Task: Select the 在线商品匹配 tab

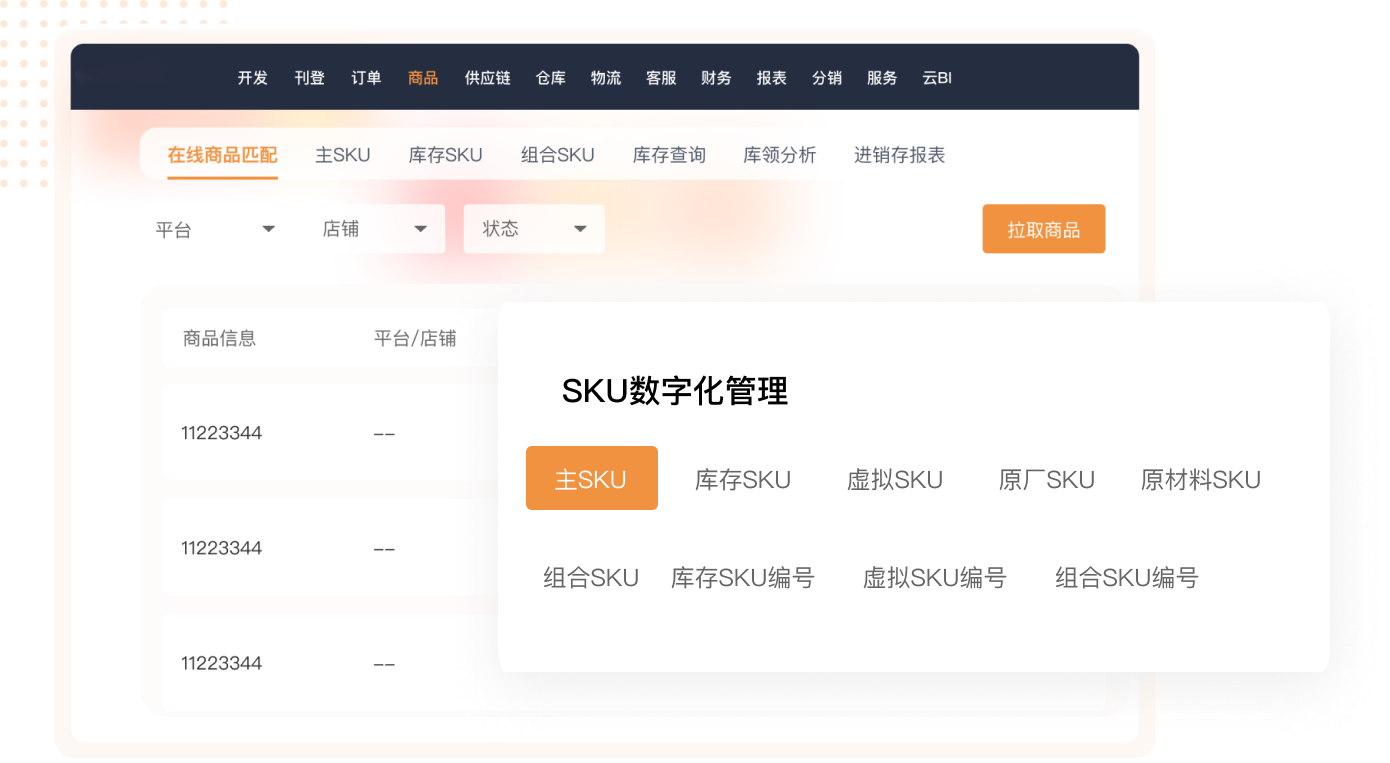Action: click(222, 155)
